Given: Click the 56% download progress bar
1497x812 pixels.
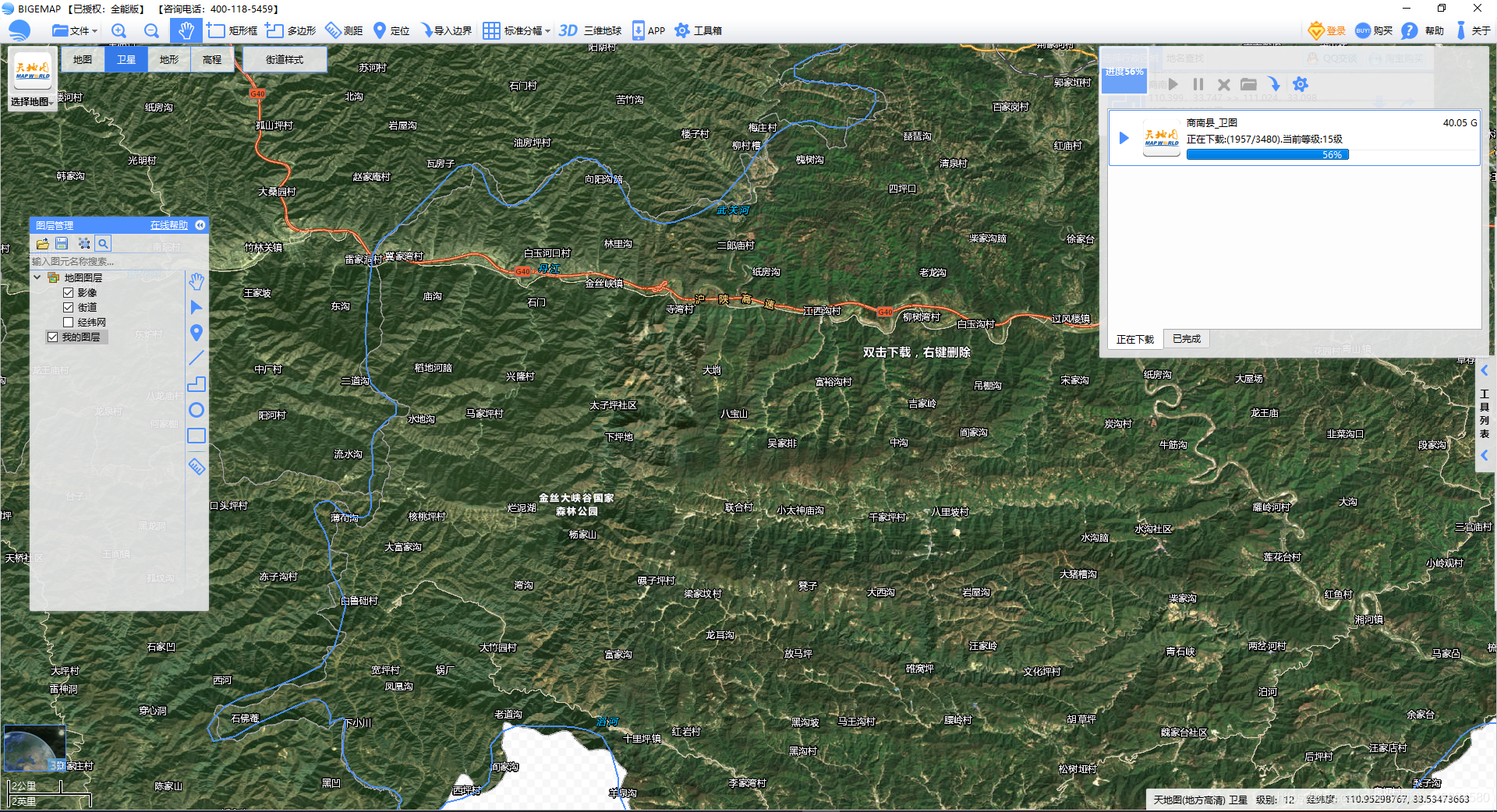Looking at the screenshot, I should click(x=1268, y=155).
